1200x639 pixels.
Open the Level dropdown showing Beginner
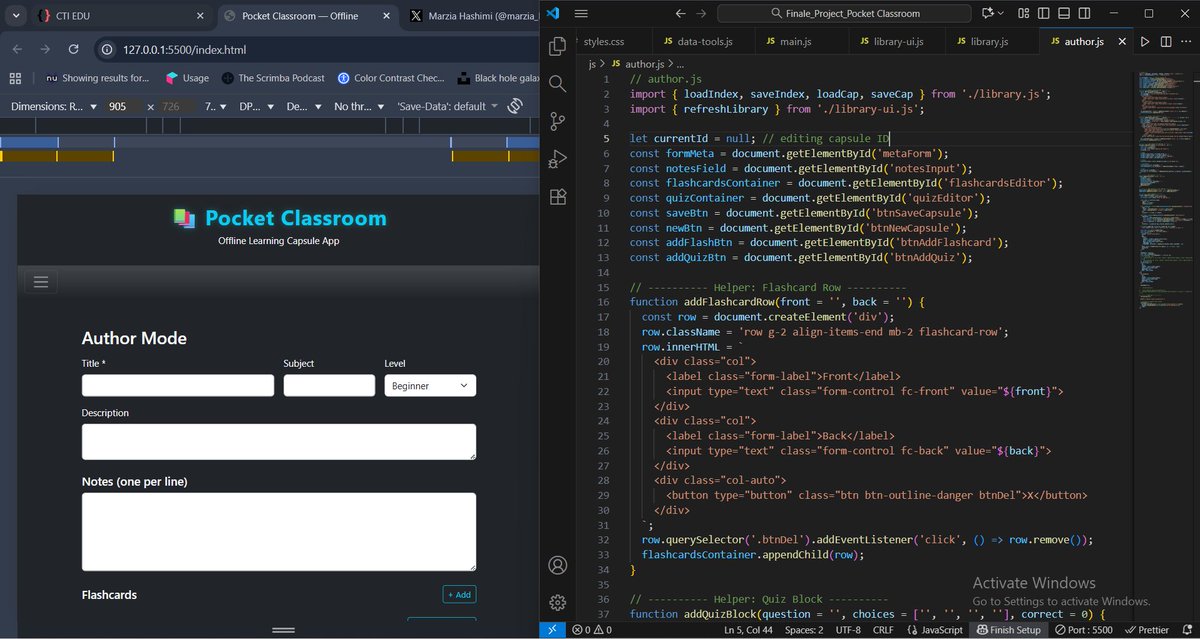tap(430, 386)
